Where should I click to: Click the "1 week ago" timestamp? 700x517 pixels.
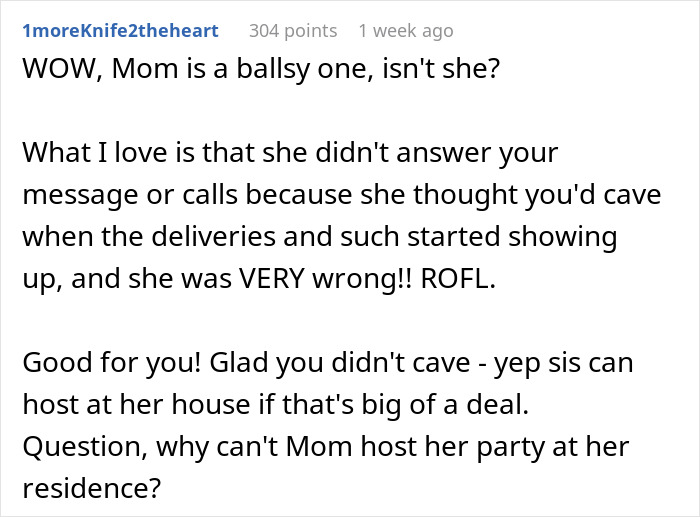tap(404, 31)
